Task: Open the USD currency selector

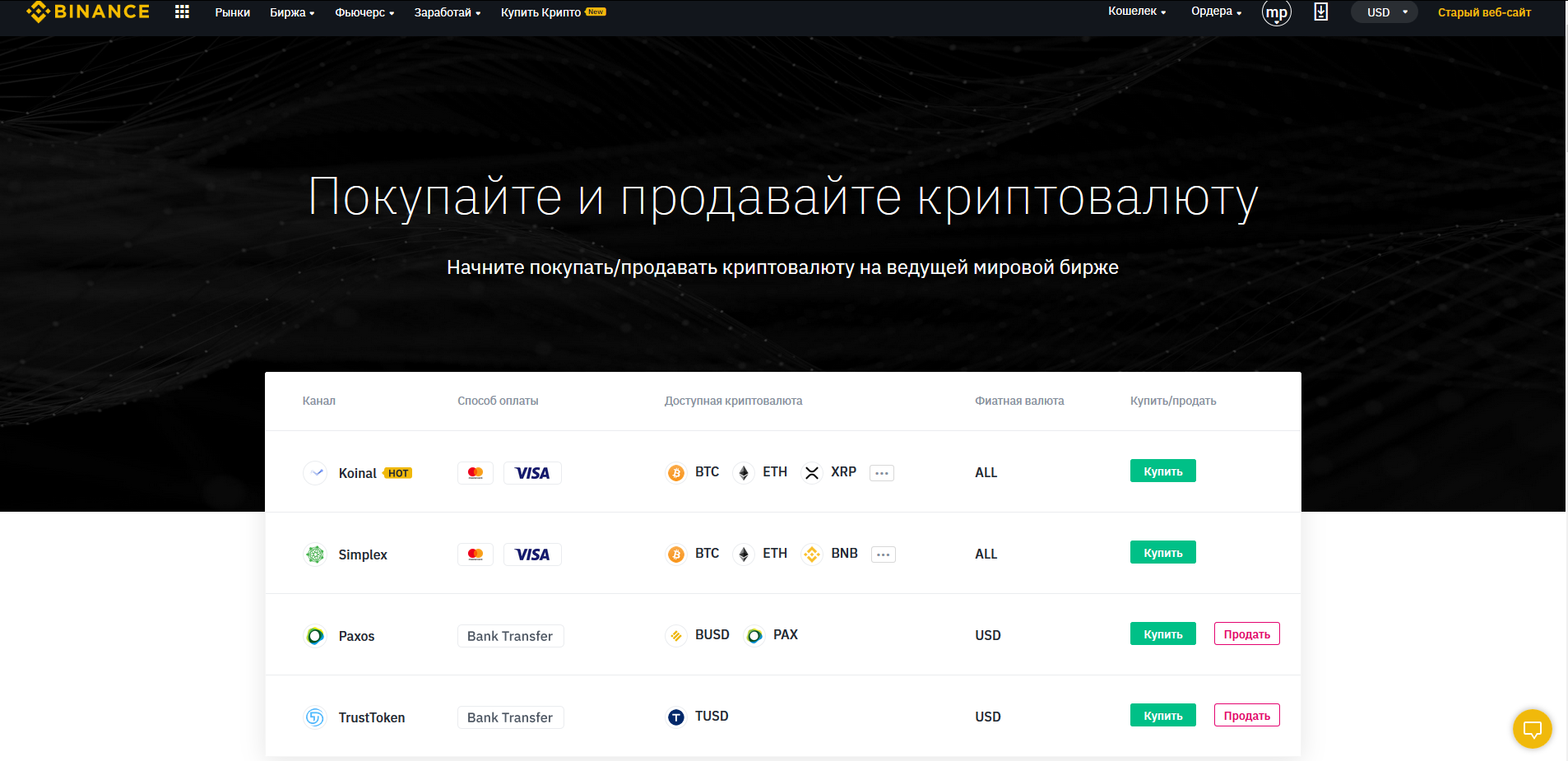Action: pos(1385,12)
